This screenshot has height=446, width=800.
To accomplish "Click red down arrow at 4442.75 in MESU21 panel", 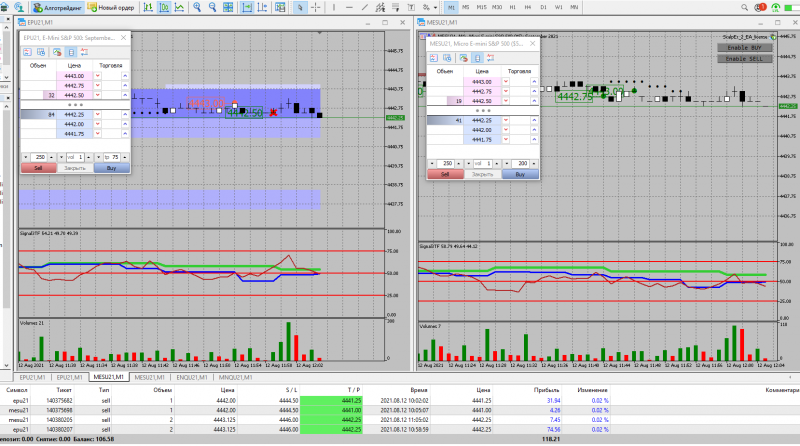I will click(x=506, y=91).
